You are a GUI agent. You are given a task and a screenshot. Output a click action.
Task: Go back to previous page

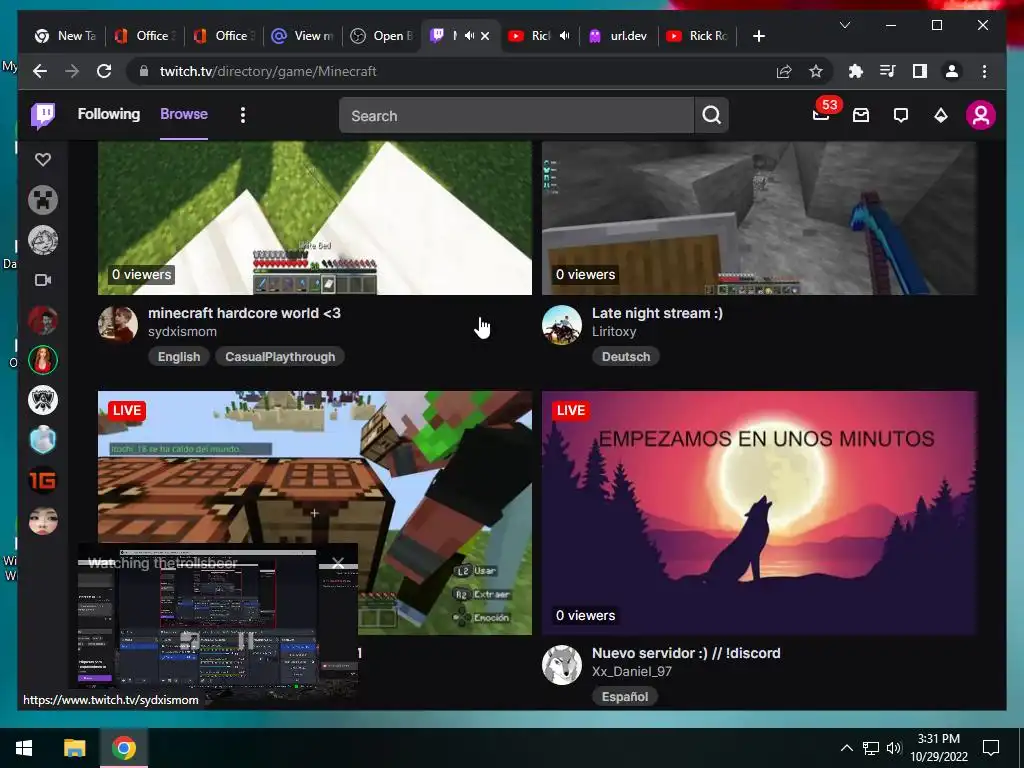(40, 71)
